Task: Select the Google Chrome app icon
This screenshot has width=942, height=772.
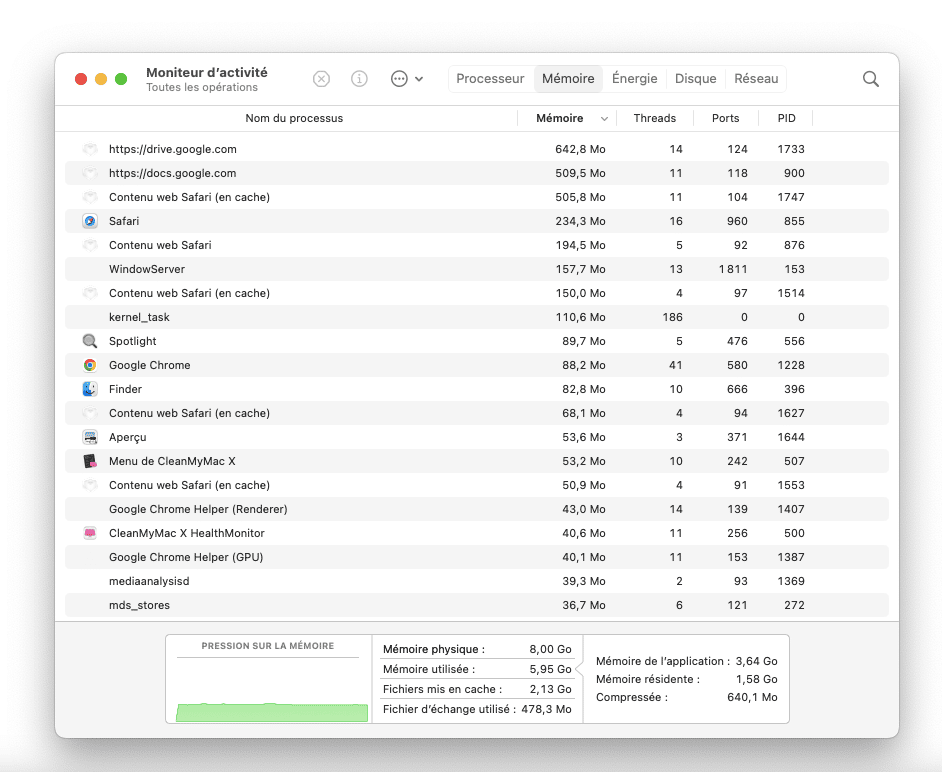Action: pos(90,365)
